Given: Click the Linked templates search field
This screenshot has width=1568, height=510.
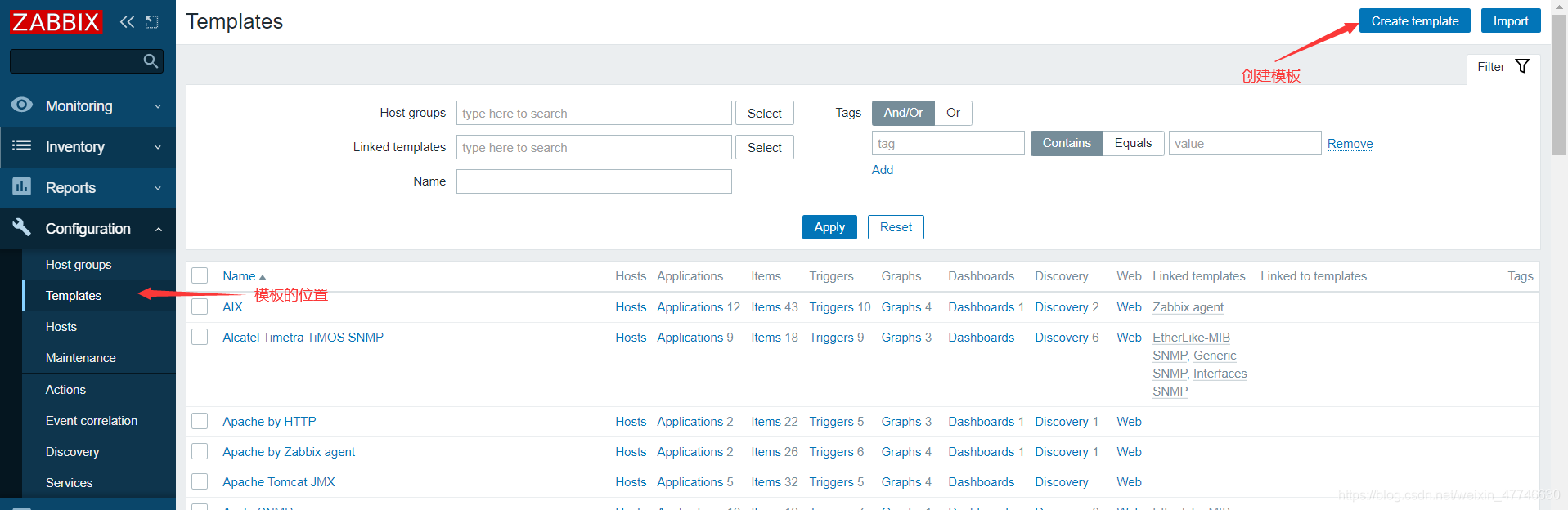Looking at the screenshot, I should click(594, 147).
